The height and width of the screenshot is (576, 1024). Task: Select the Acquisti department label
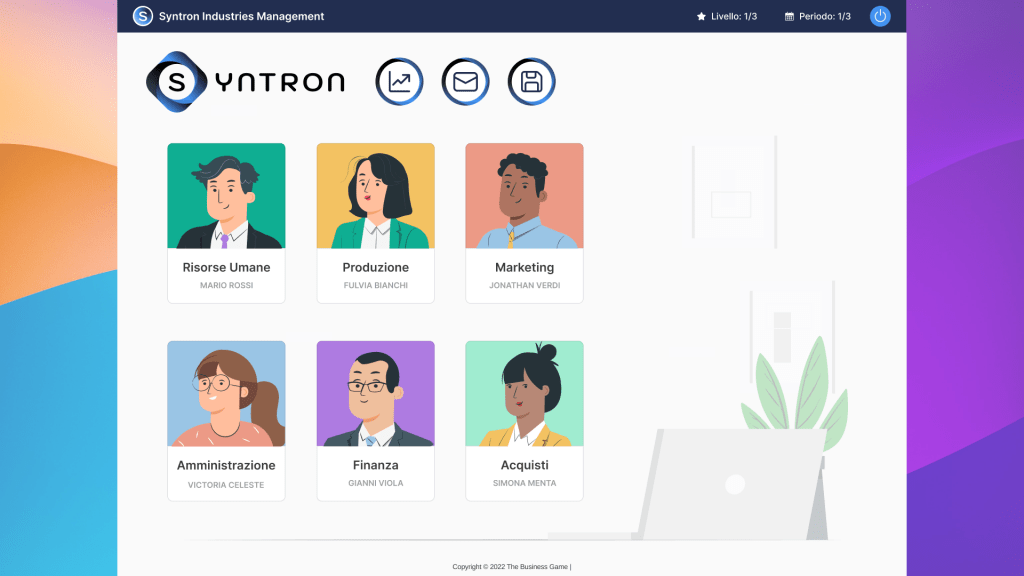click(x=524, y=465)
